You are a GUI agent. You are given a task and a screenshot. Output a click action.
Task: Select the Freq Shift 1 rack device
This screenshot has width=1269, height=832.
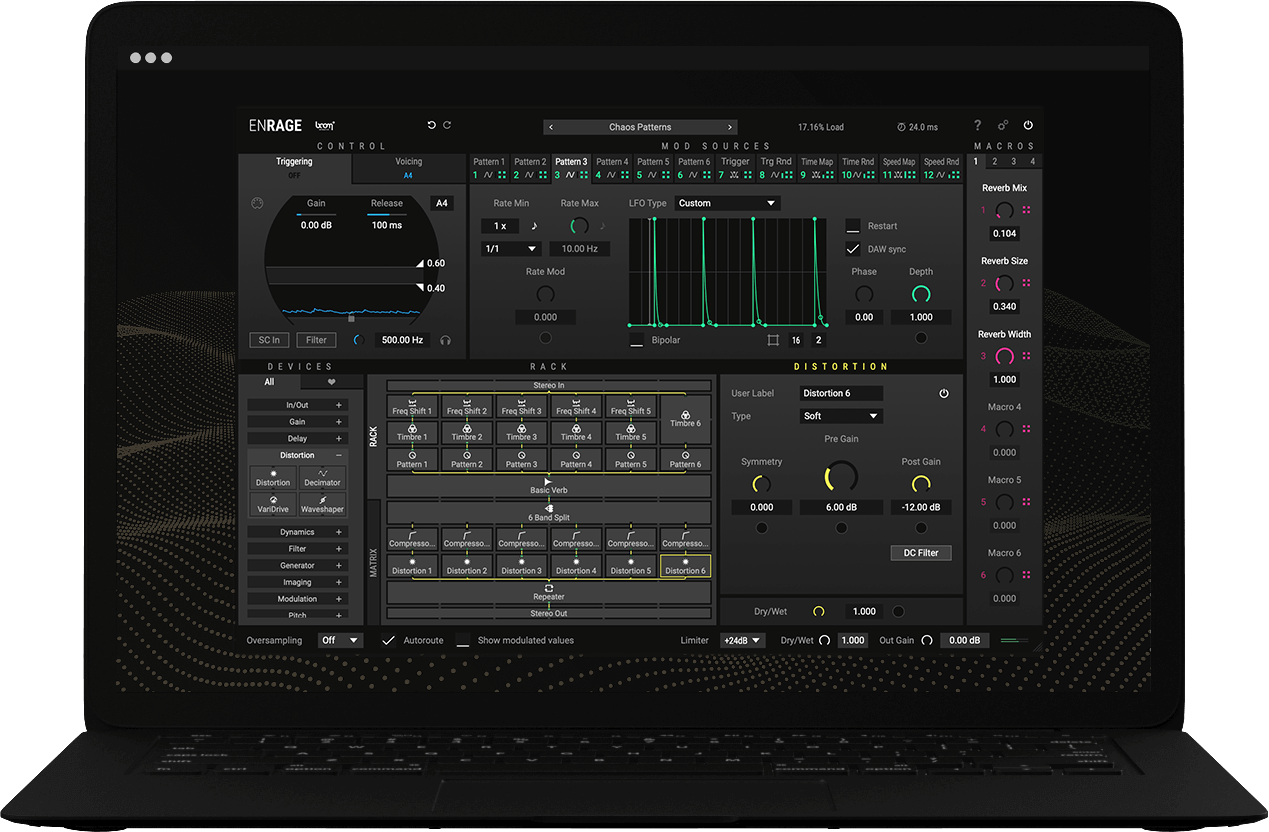pos(412,406)
